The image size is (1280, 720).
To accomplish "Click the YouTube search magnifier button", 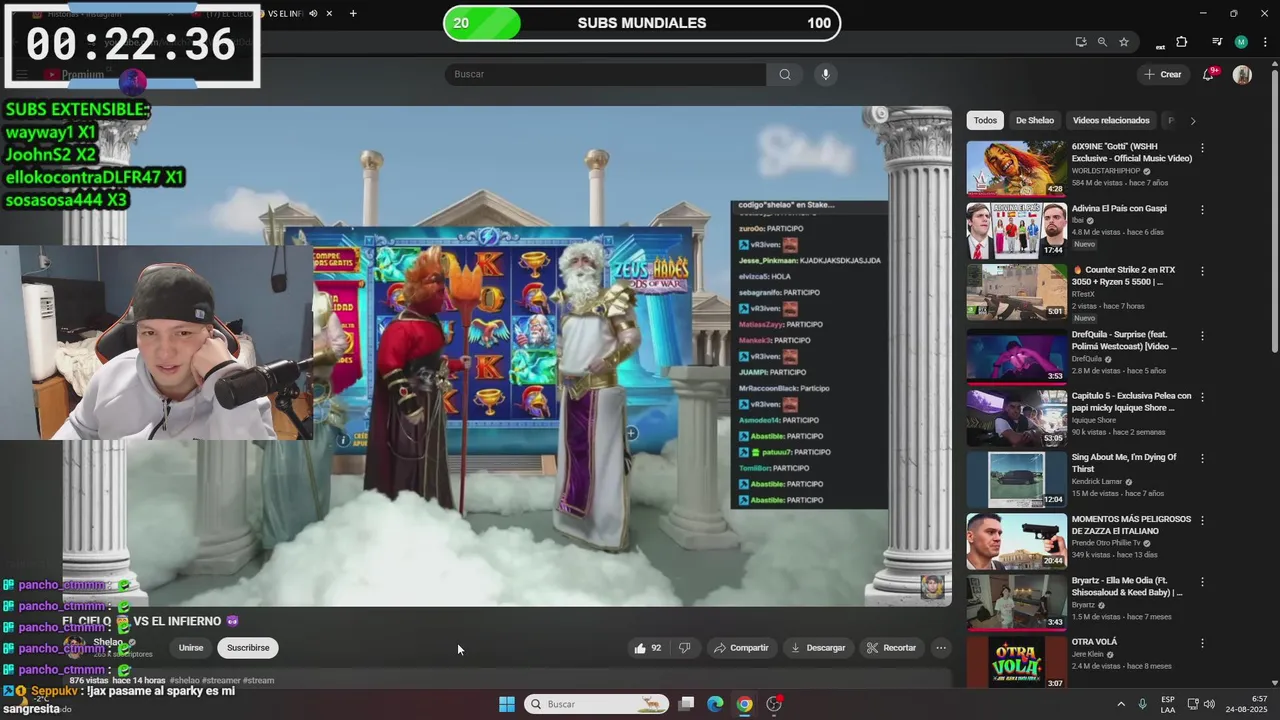I will pyautogui.click(x=785, y=74).
